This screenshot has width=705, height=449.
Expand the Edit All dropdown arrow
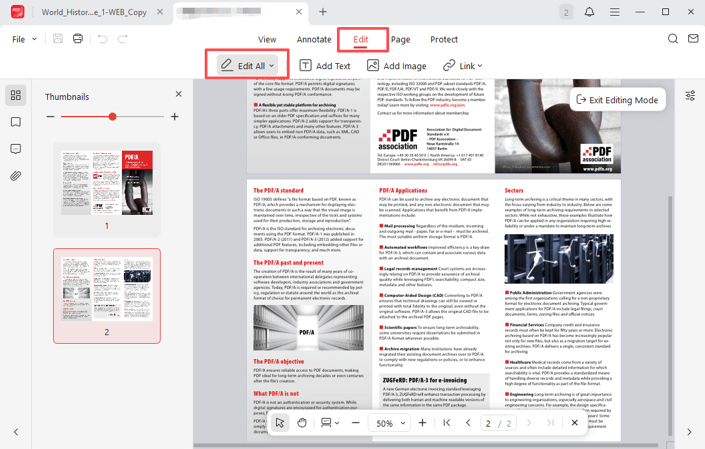[272, 66]
